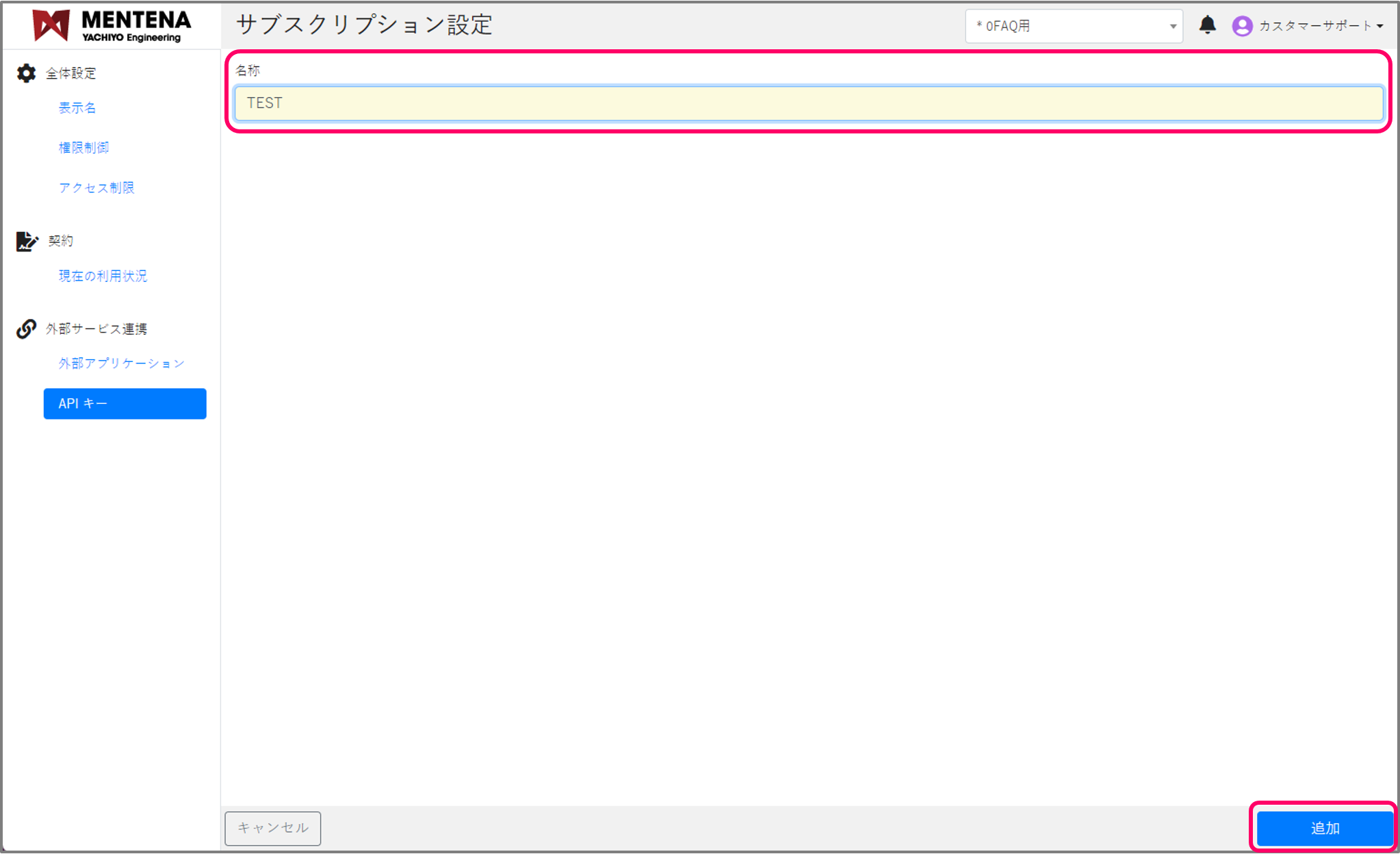1400x854 pixels.
Task: Click the キャンセル button
Action: [x=272, y=828]
